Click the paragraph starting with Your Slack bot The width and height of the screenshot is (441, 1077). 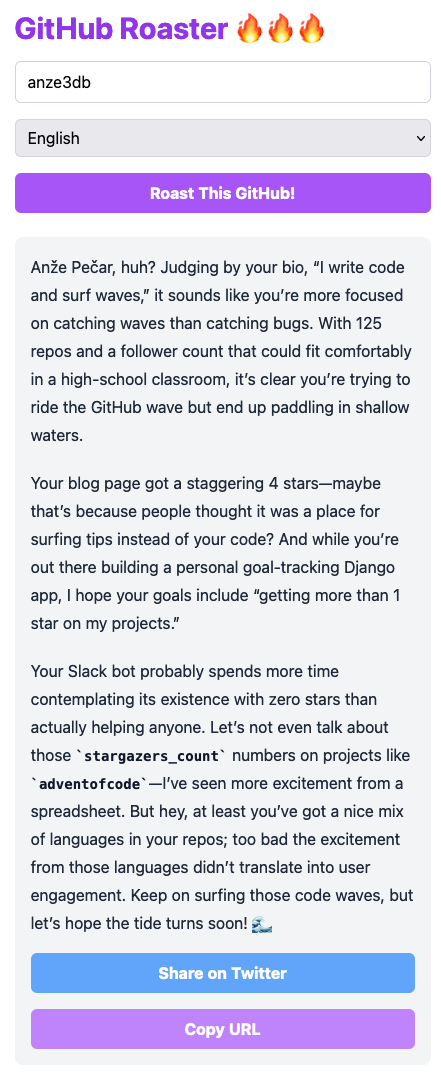coord(220,799)
